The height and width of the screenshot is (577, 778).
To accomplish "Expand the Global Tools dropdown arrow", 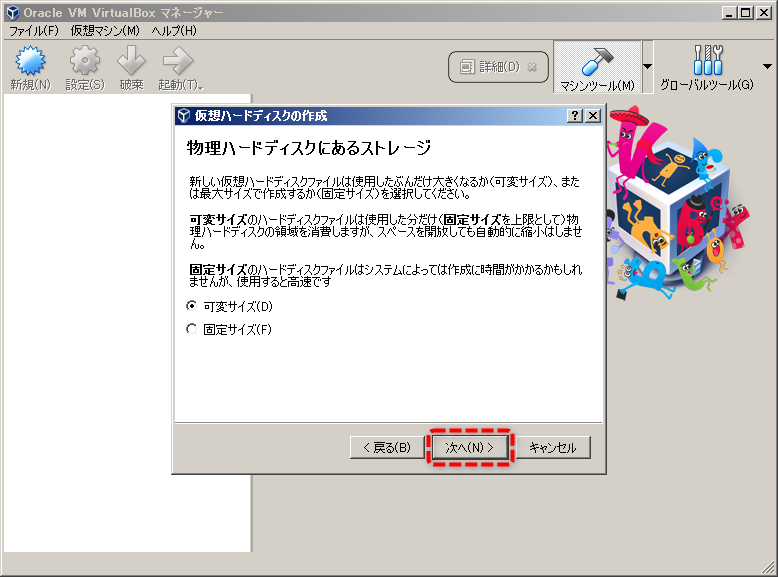I will [x=767, y=66].
